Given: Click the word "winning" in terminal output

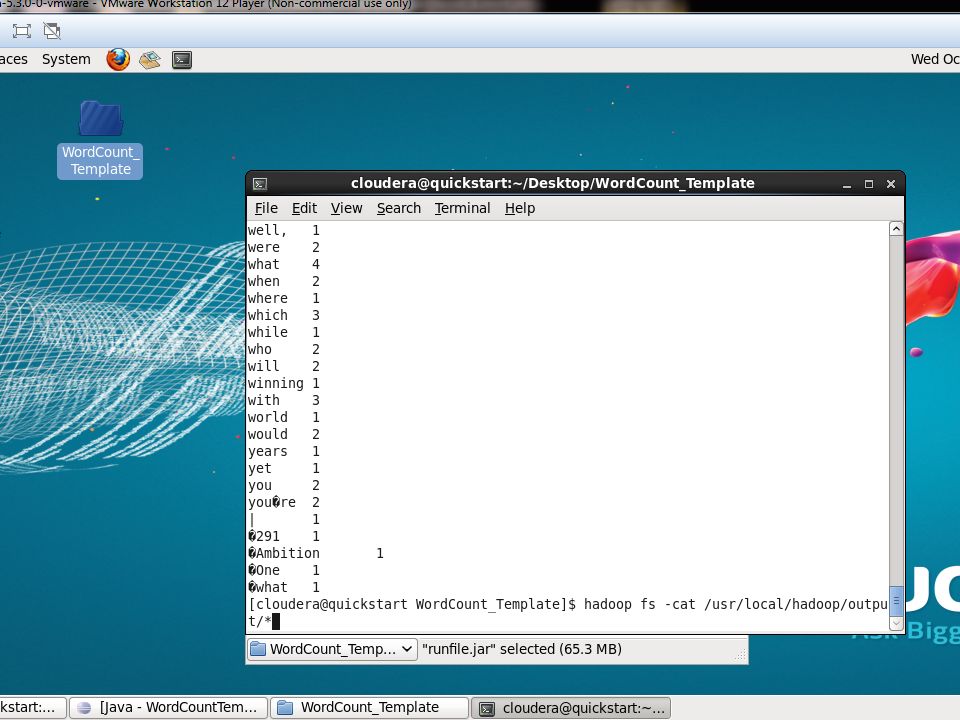Looking at the screenshot, I should (276, 383).
